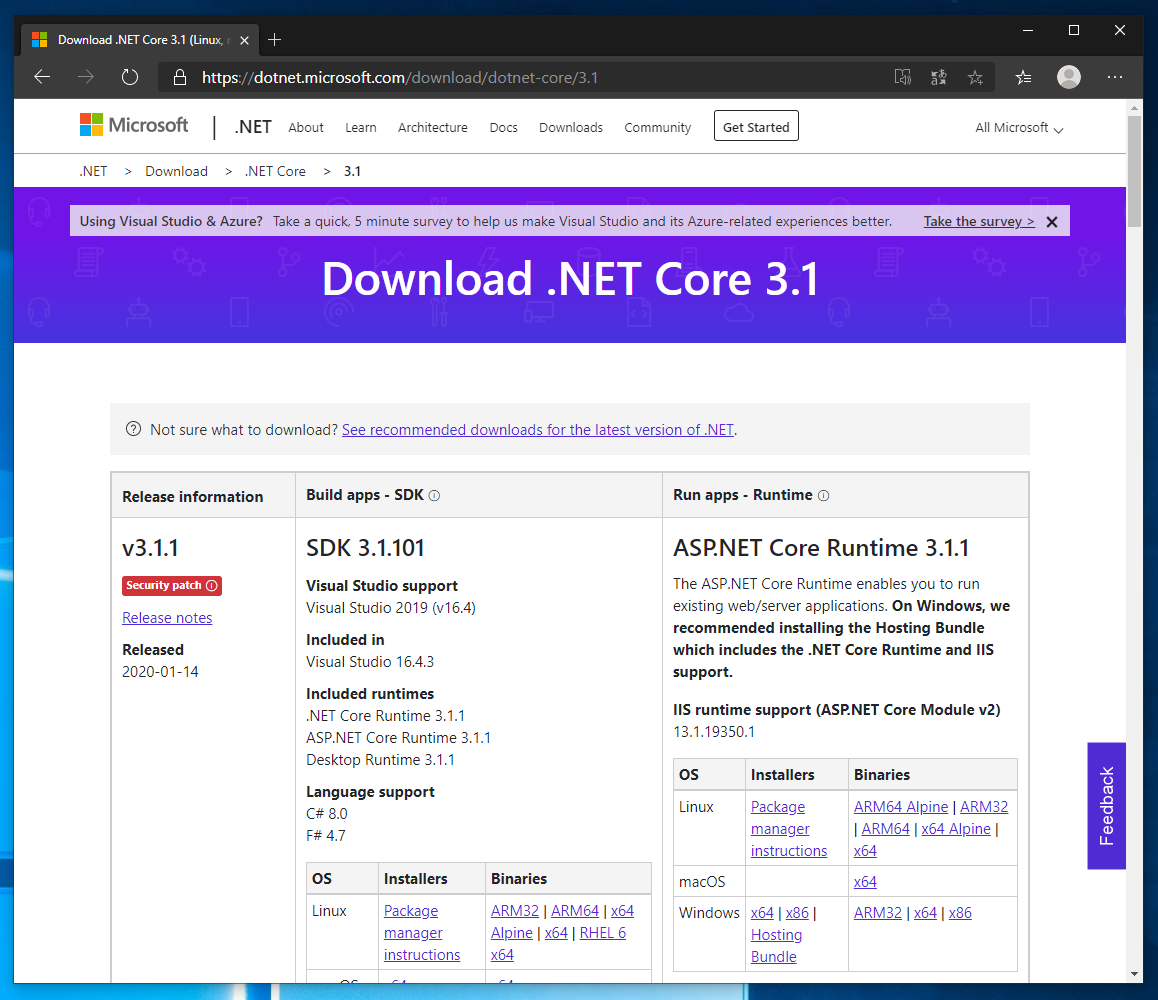The image size is (1158, 1000).
Task: Download Windows Hosting Bundle installer
Action: [x=776, y=946]
